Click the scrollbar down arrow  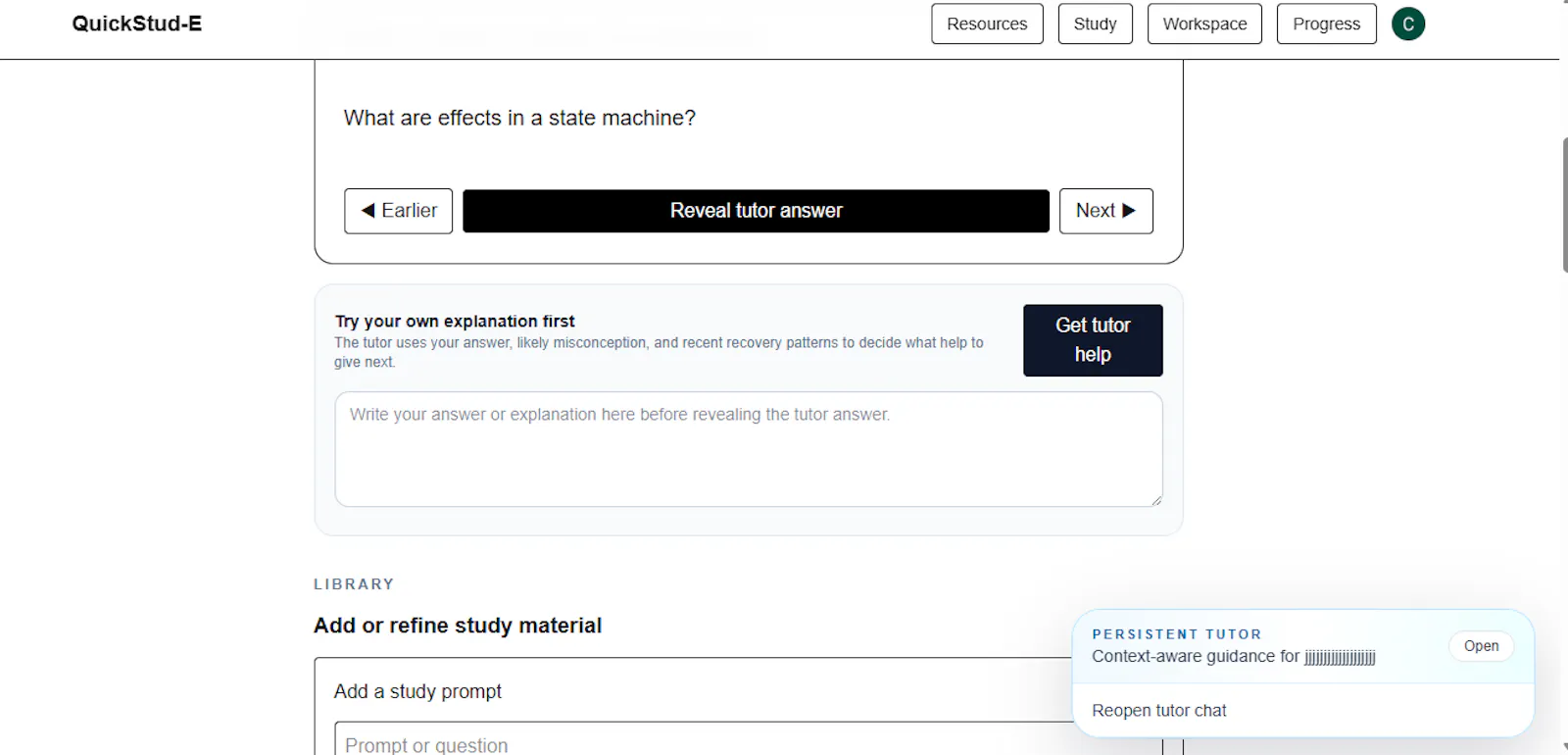point(1564,747)
